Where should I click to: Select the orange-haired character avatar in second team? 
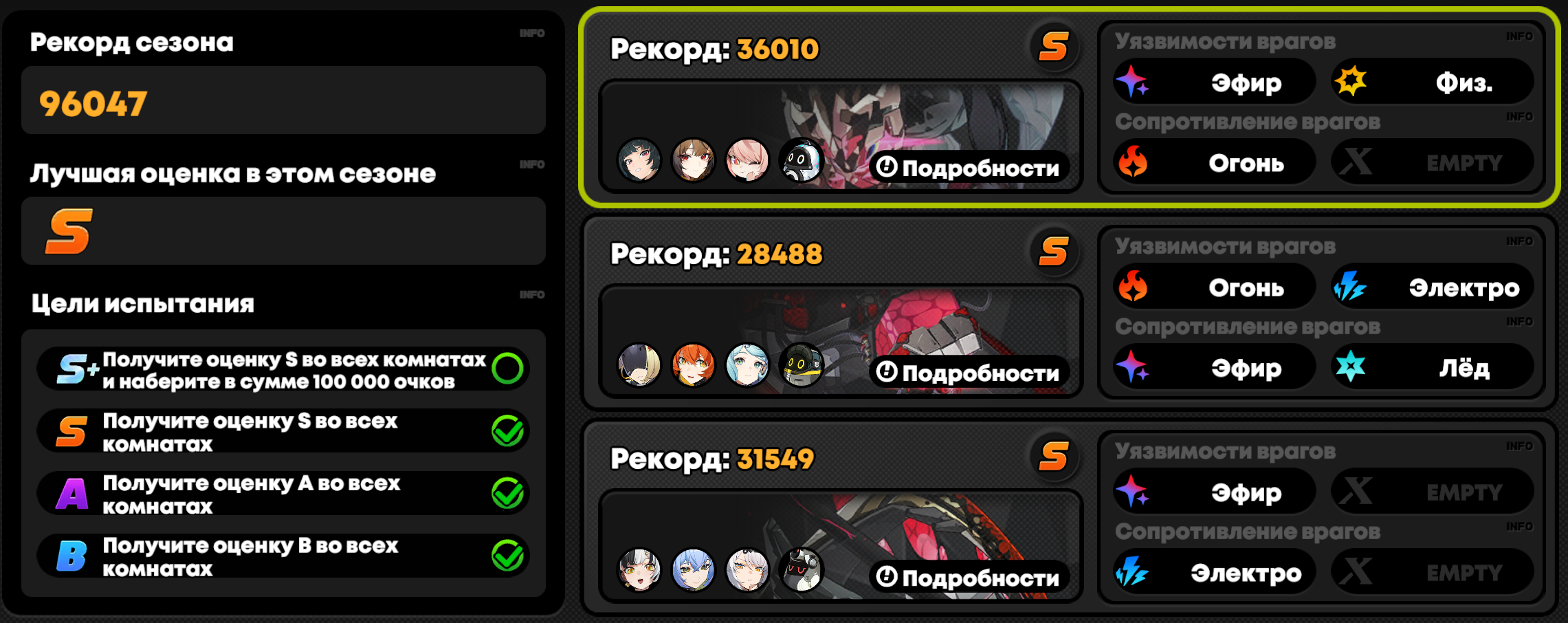(693, 364)
